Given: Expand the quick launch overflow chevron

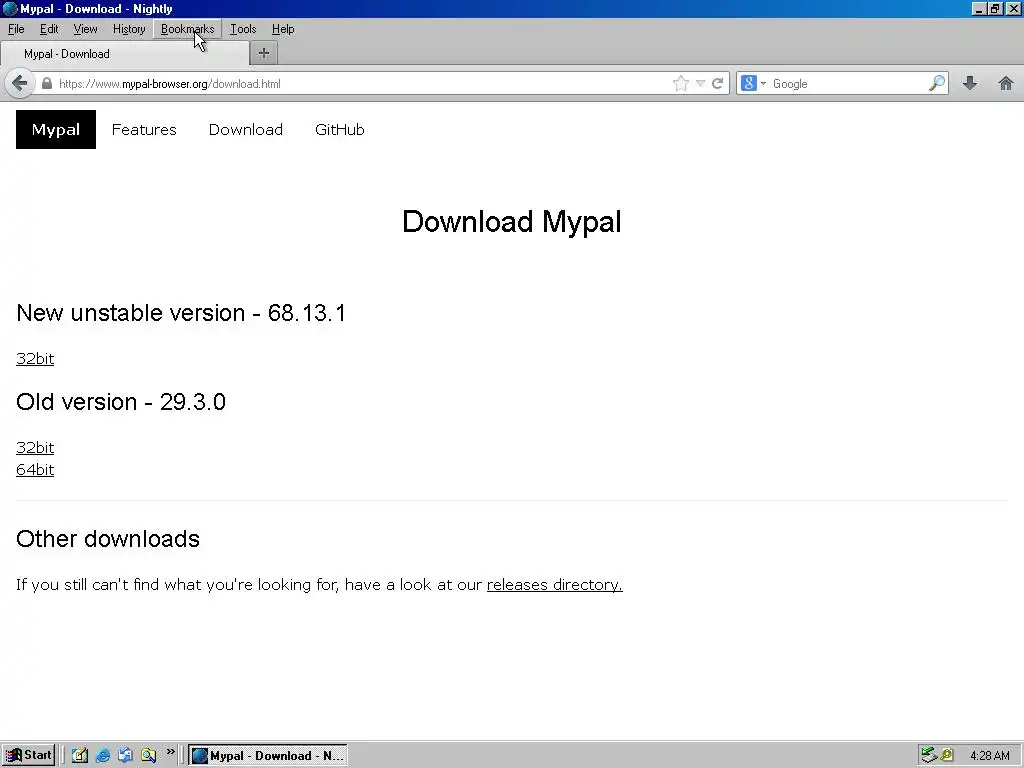Looking at the screenshot, I should click(x=170, y=752).
